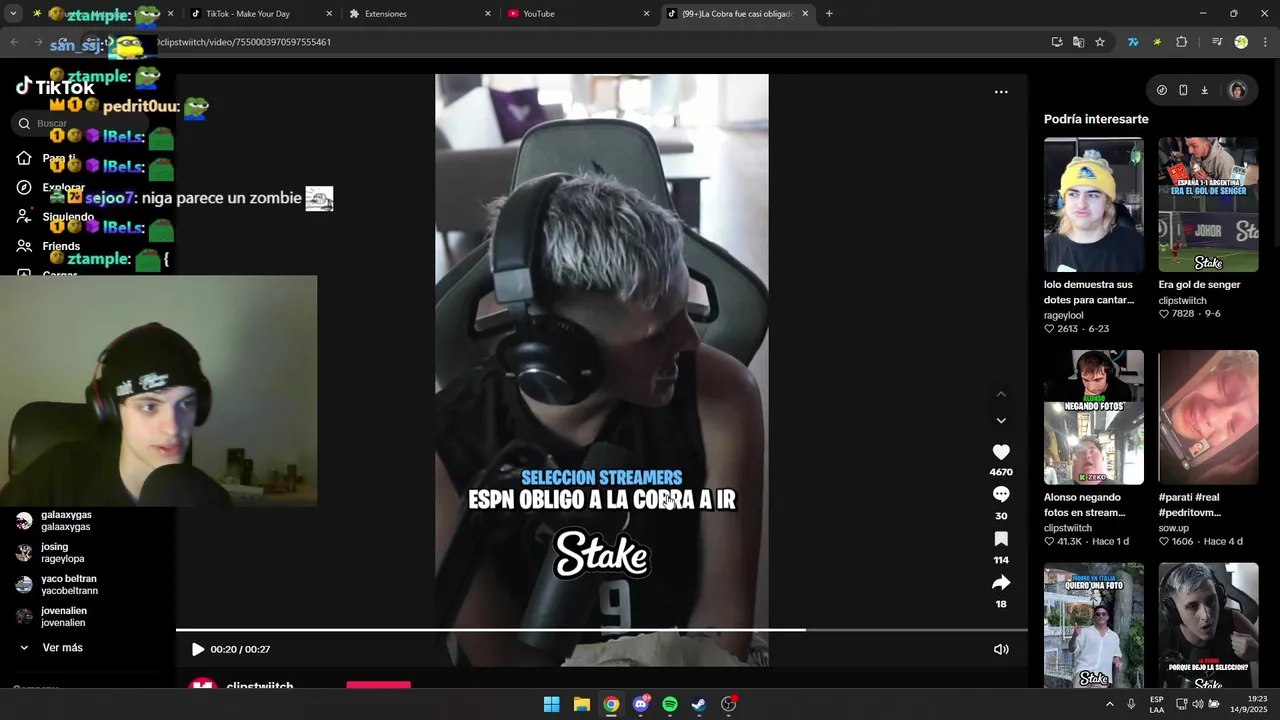Screen dimensions: 1280x720
Task: Click the heart like icon on the video
Action: pos(1001,452)
